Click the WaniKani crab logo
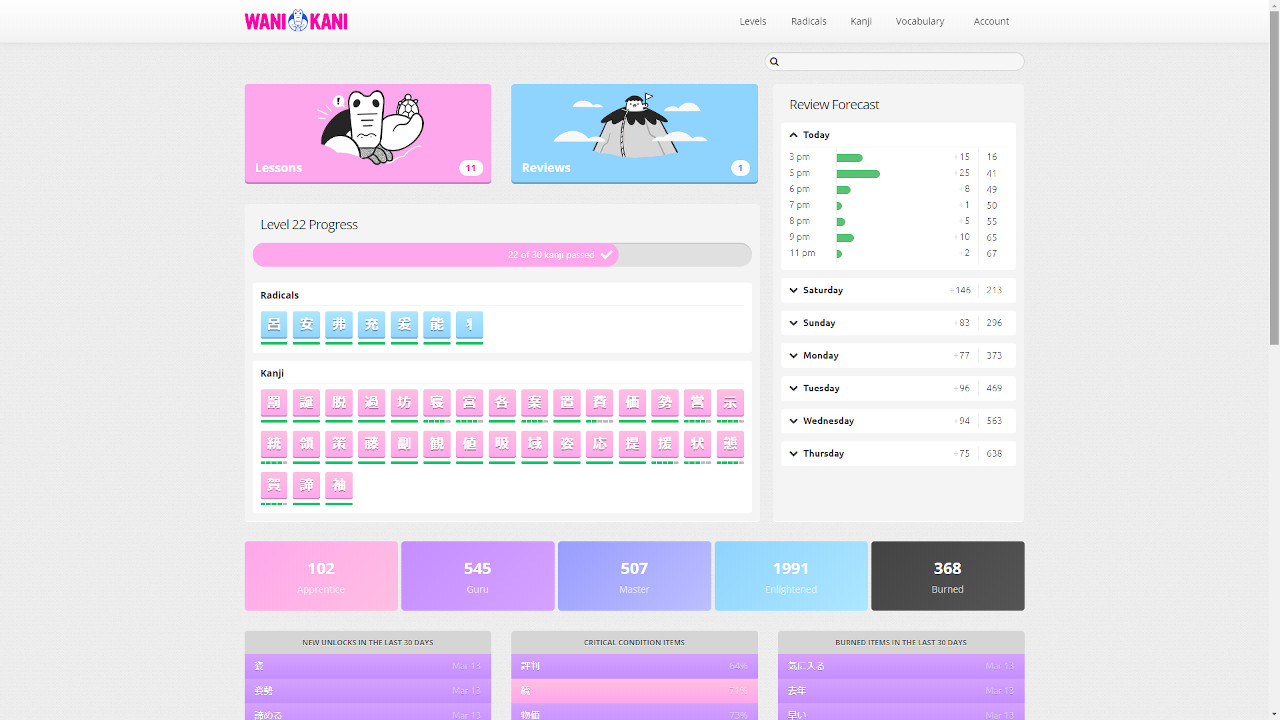1280x720 pixels. (296, 20)
